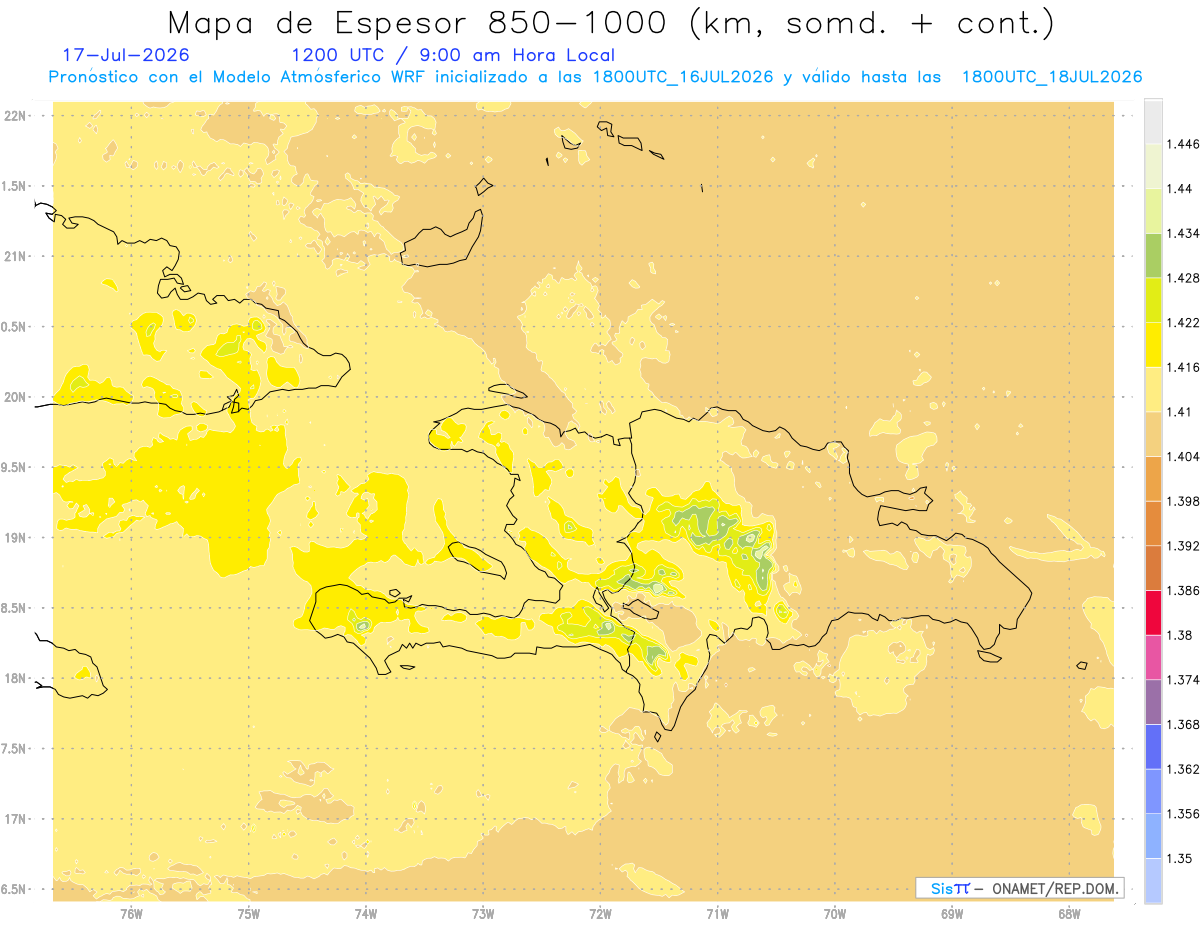
Task: Click the gray colorbar segment above 1.446
Action: [x=1153, y=121]
